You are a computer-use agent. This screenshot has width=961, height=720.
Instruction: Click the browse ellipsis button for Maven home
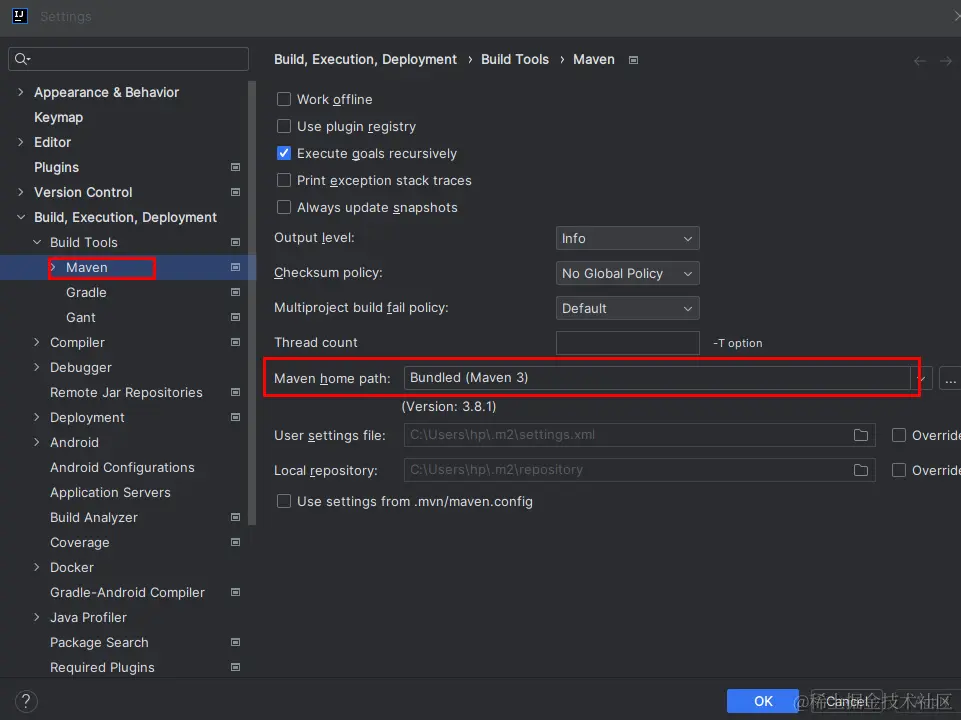pyautogui.click(x=950, y=379)
